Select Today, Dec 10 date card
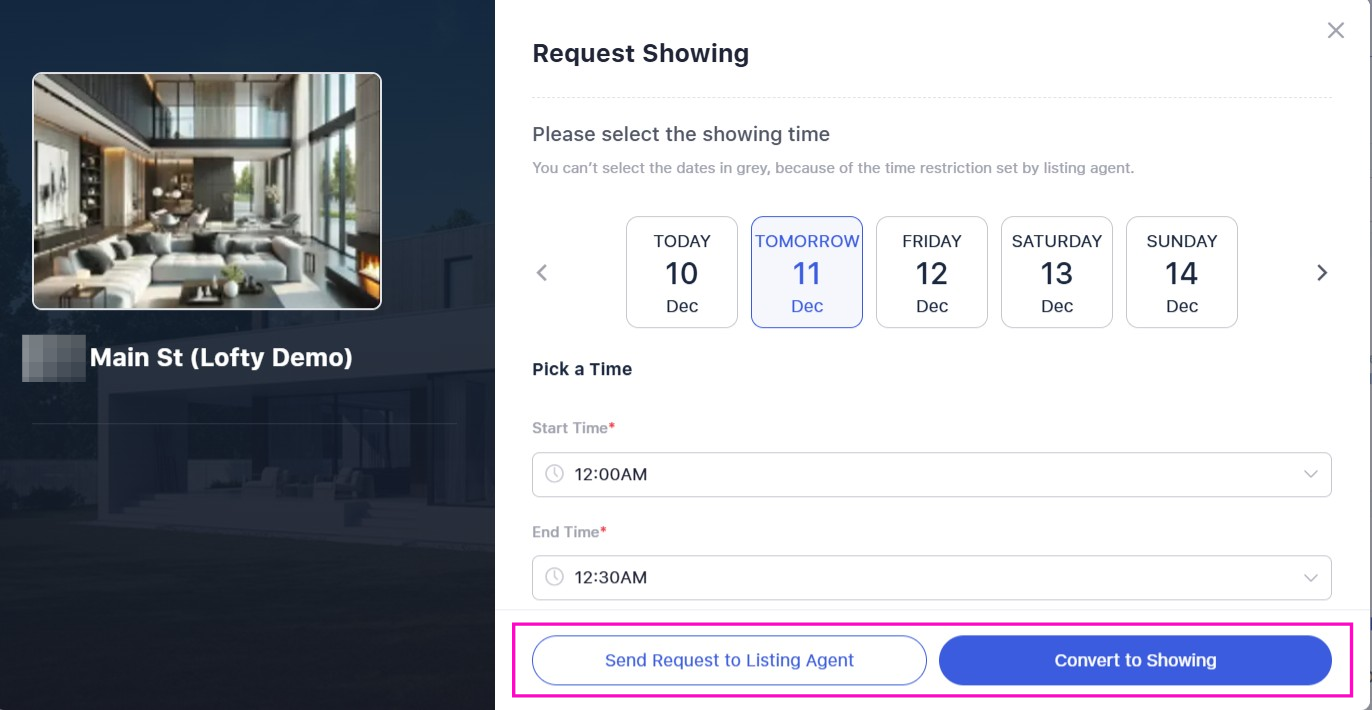The image size is (1372, 710). 682,272
